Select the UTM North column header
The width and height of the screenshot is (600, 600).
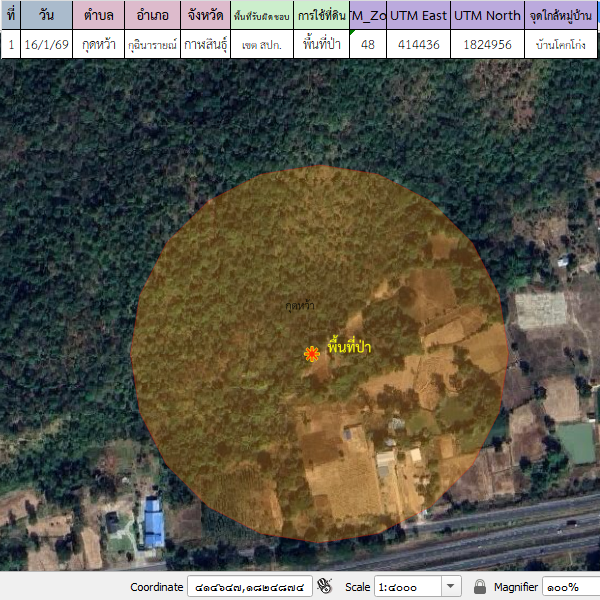tap(487, 15)
